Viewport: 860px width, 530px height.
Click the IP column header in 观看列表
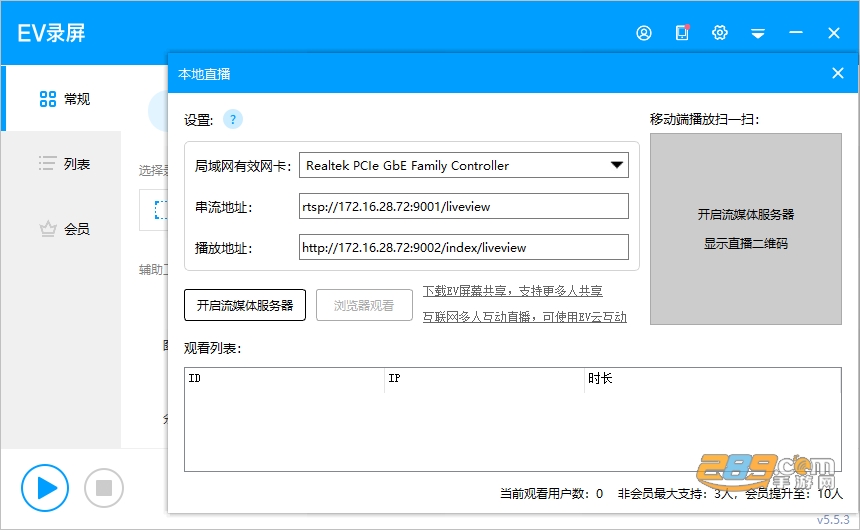tap(484, 378)
